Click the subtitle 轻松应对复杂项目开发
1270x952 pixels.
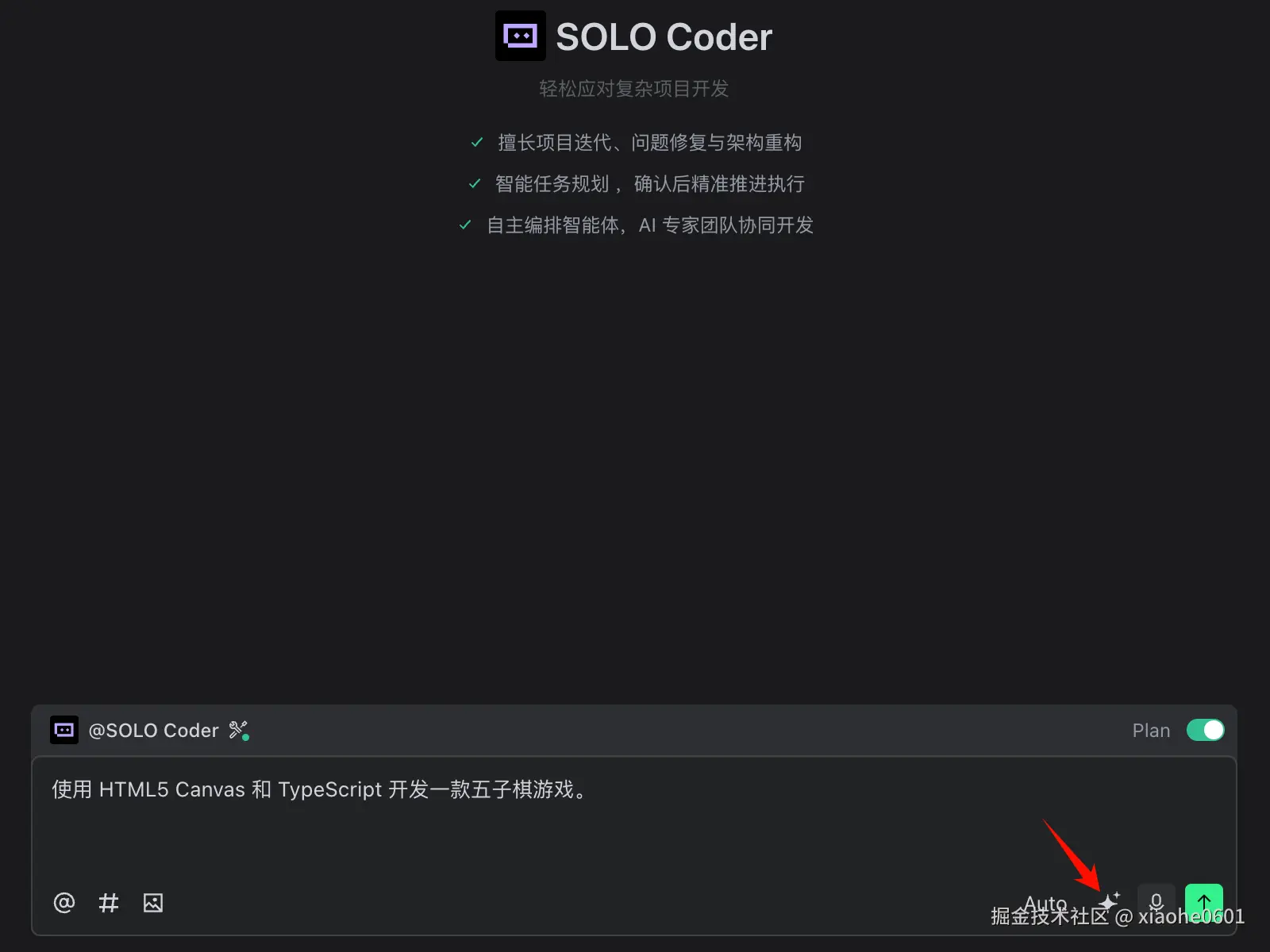coord(634,89)
